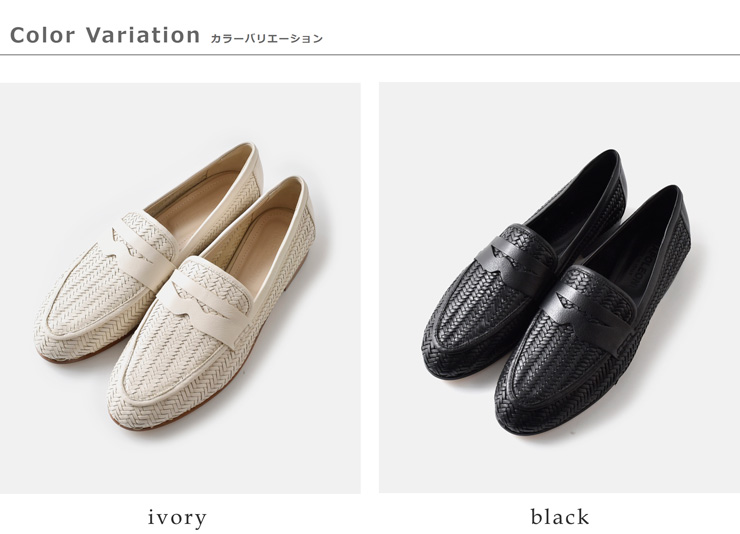
Task: Click the Color Variation heading
Action: 105,35
